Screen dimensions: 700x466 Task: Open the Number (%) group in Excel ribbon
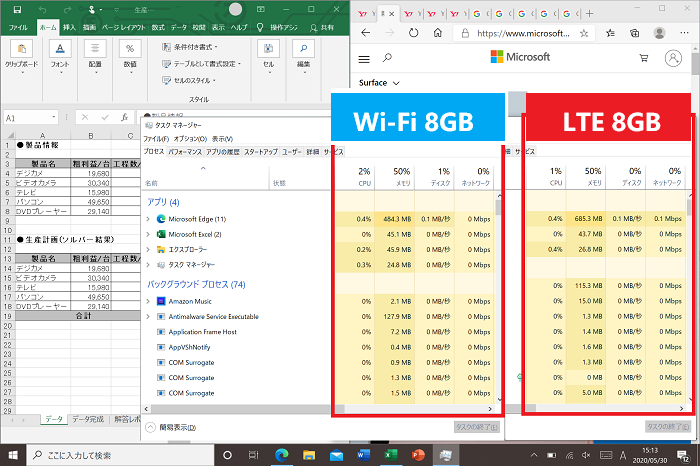coord(130,57)
